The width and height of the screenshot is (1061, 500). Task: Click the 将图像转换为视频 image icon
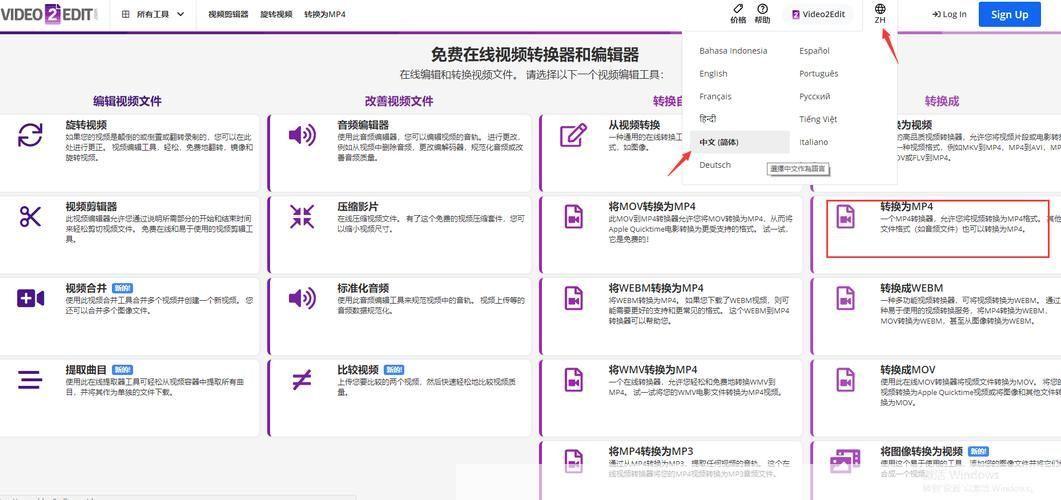(845, 461)
